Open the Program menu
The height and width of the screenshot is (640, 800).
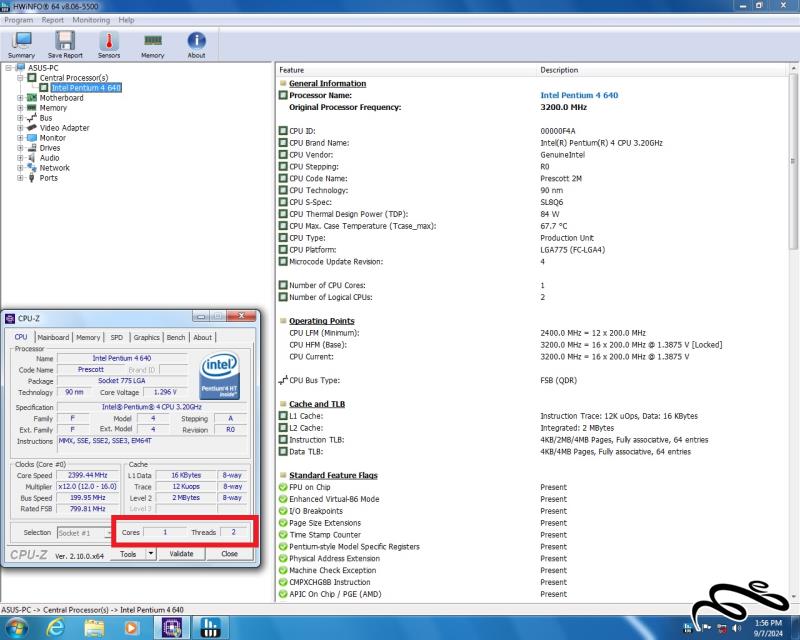(x=18, y=20)
